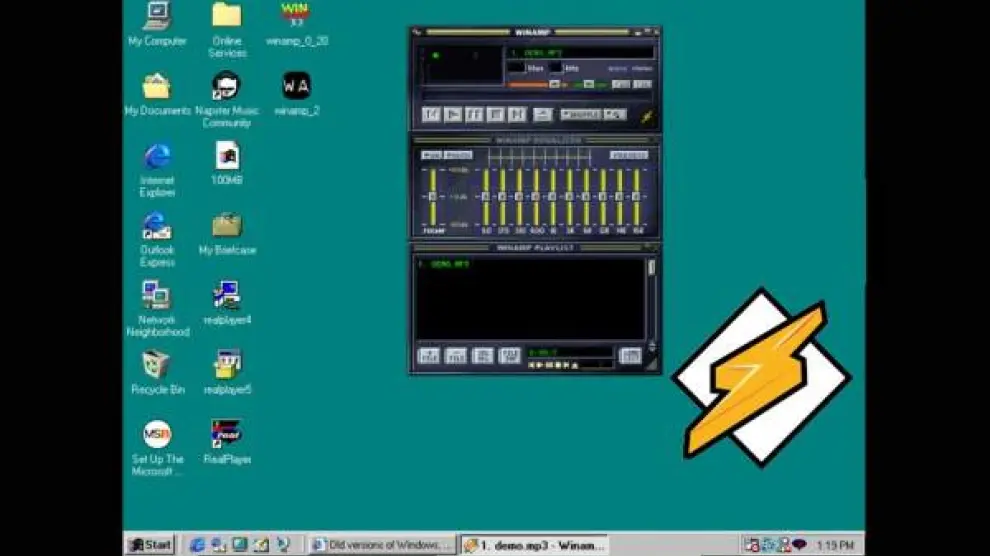Click the Windows Start button
This screenshot has width=990, height=556.
[x=149, y=545]
